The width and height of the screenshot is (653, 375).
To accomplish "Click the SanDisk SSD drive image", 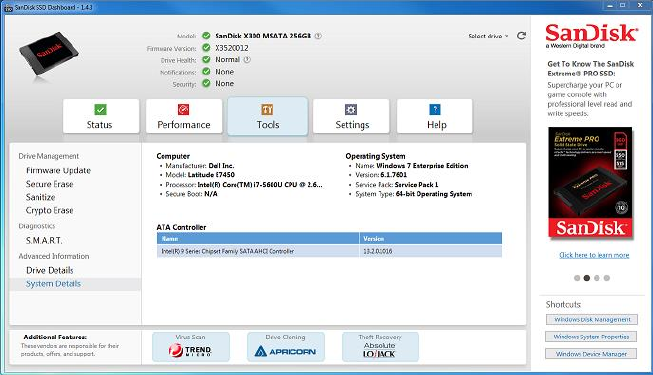I will [49, 53].
